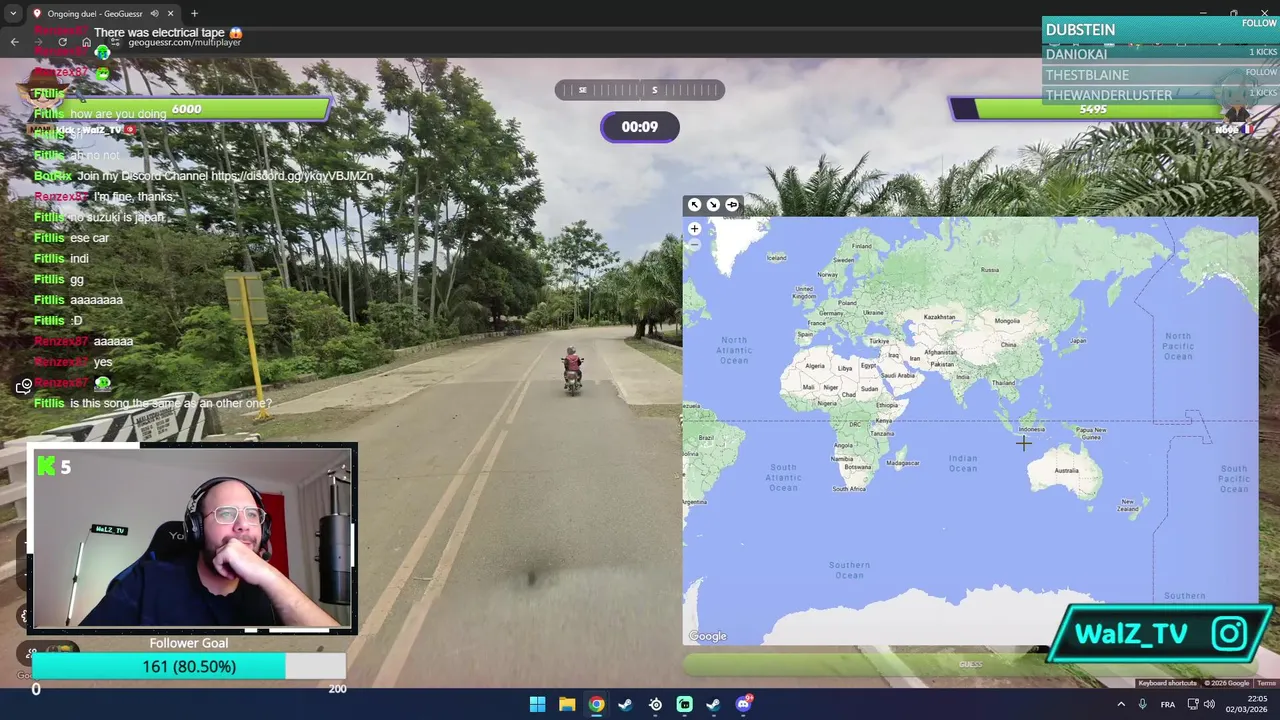Open the Keyboard shortcuts link under the map
The width and height of the screenshot is (1280, 720).
tap(1167, 683)
